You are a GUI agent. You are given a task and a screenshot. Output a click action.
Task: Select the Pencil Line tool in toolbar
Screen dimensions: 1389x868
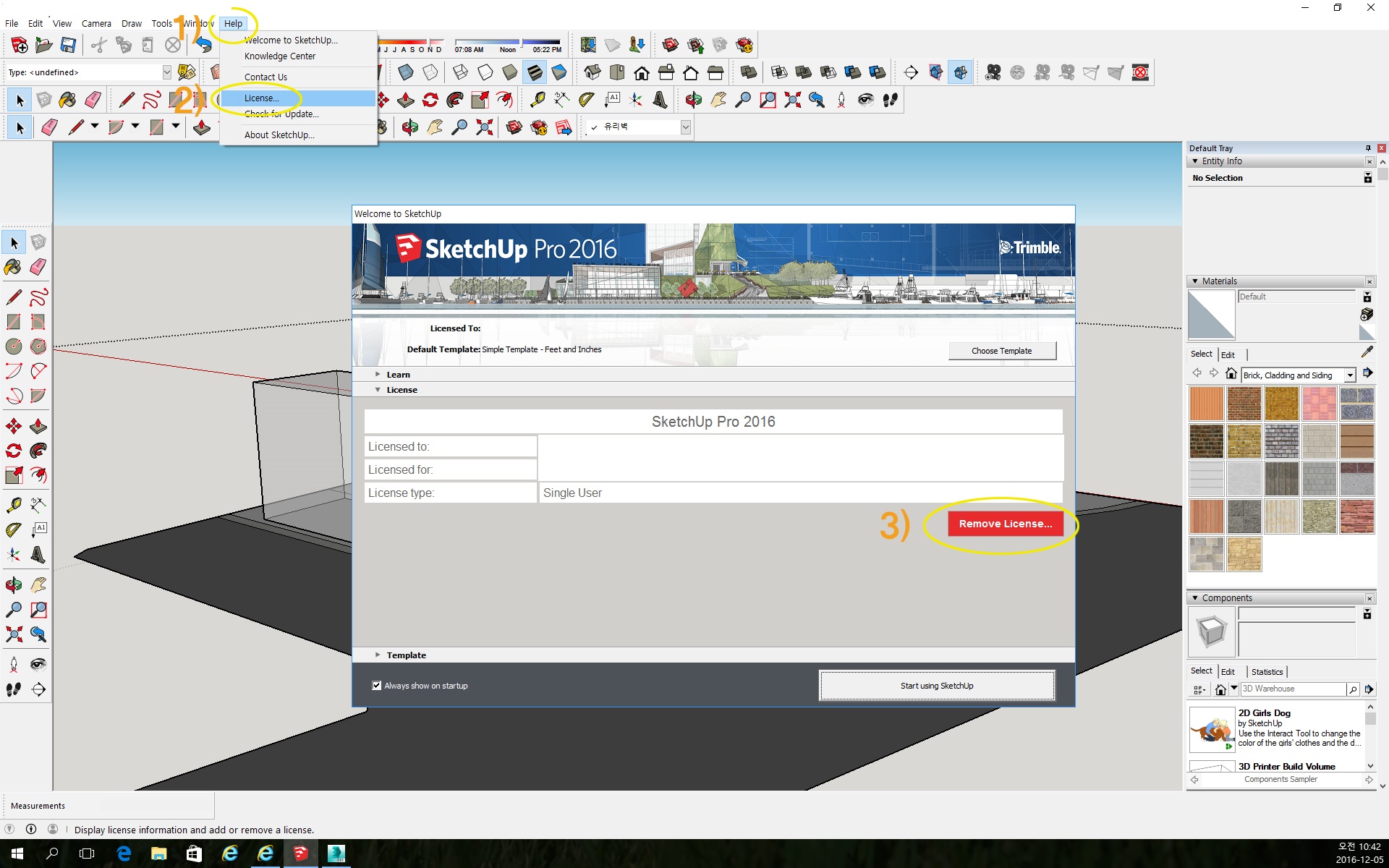click(x=126, y=100)
